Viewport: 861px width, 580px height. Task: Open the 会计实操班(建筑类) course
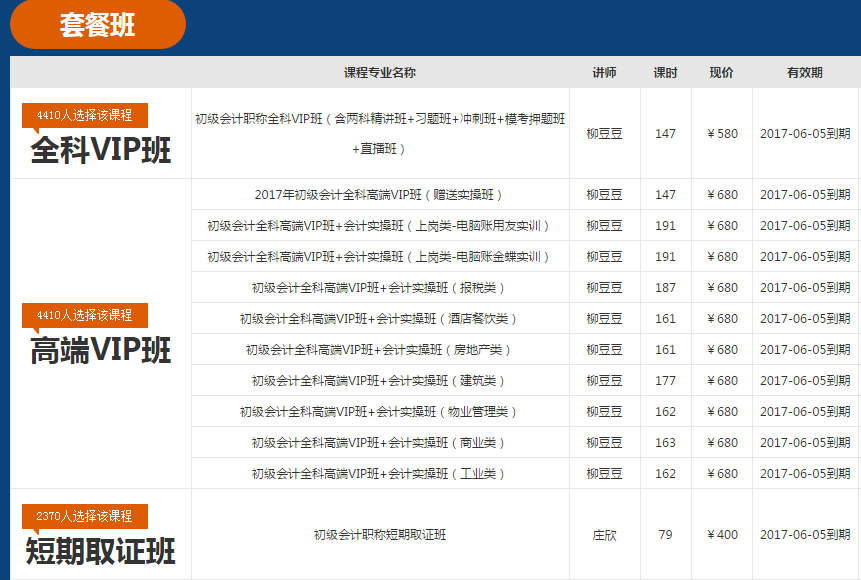point(380,381)
